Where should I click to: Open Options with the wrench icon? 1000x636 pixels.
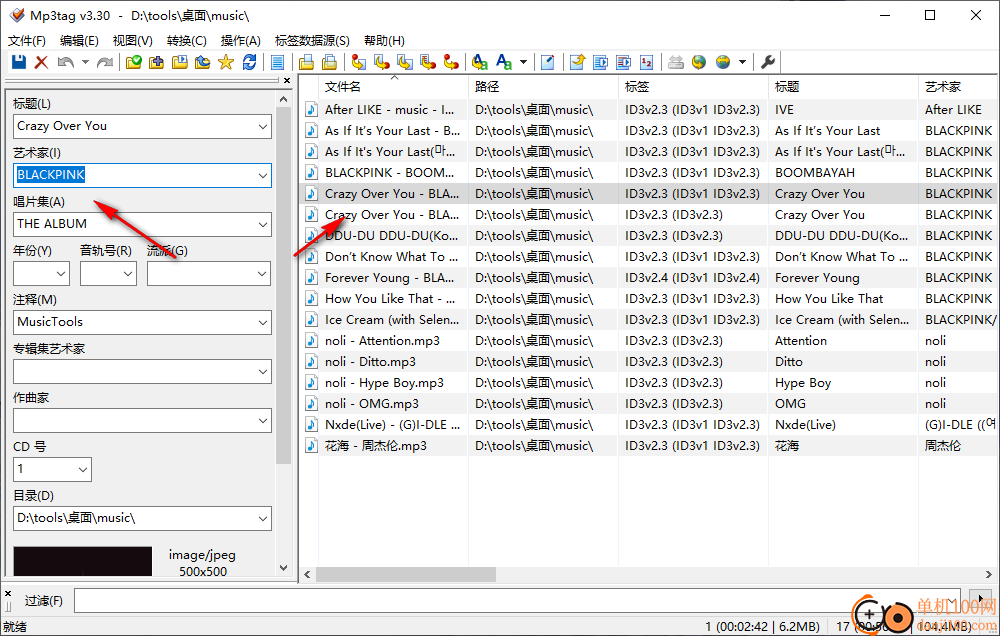click(768, 62)
